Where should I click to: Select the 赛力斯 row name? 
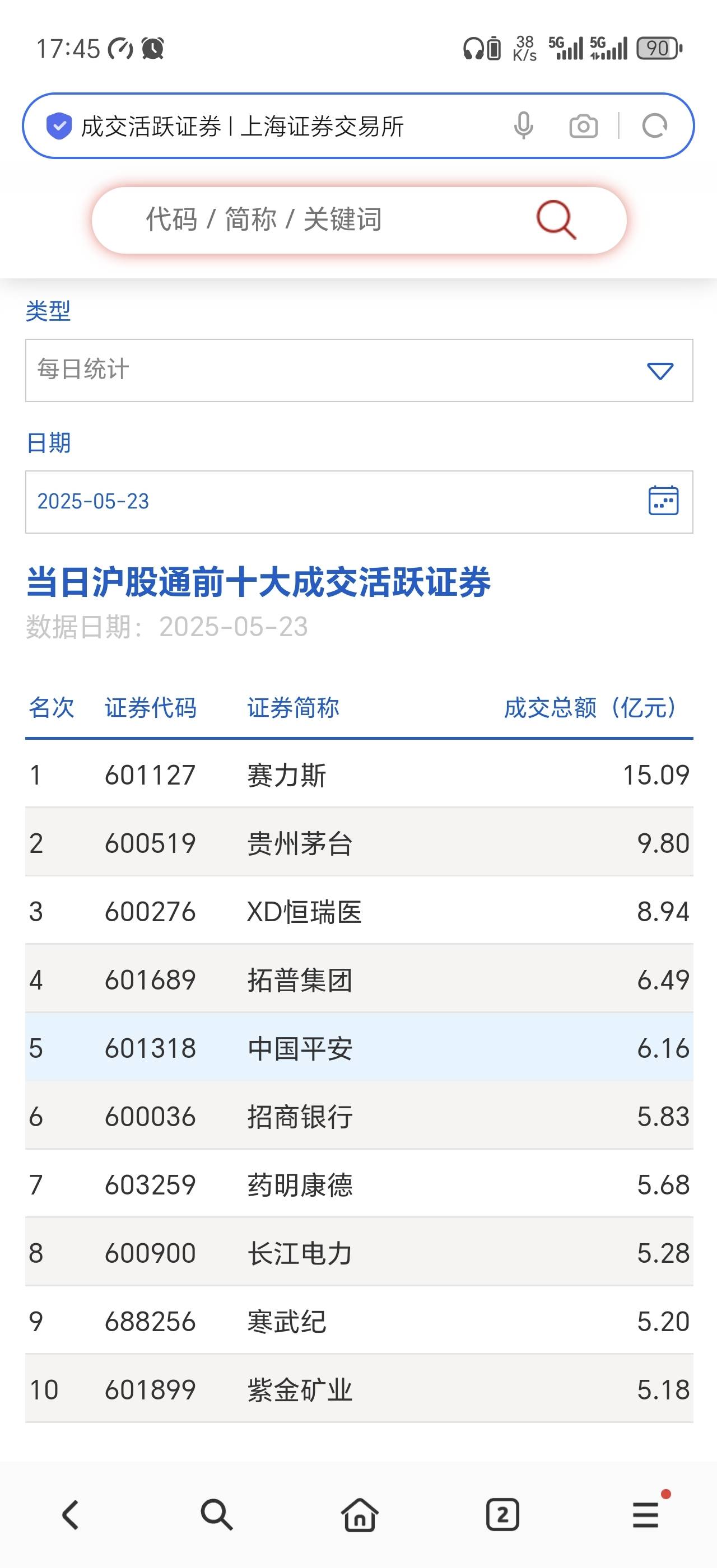[286, 776]
